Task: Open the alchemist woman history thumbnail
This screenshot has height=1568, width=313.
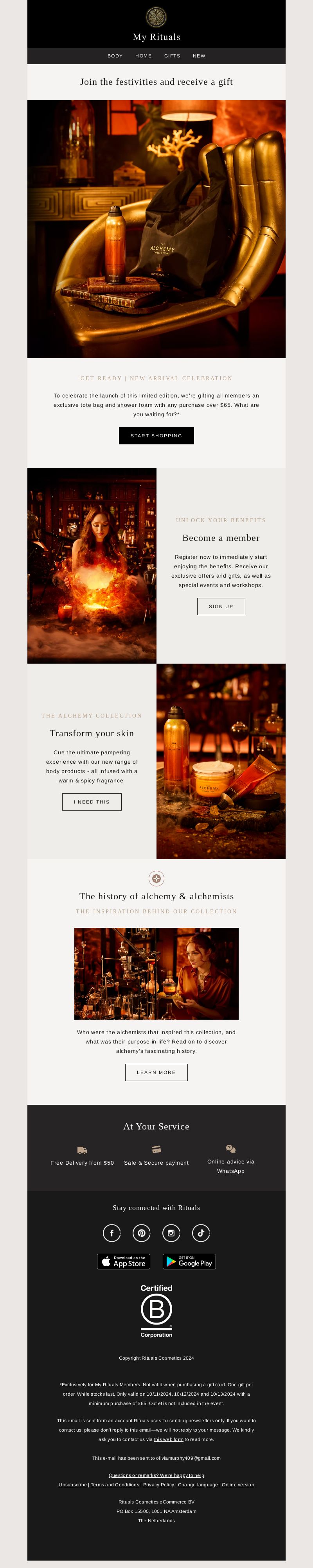Action: click(x=156, y=973)
